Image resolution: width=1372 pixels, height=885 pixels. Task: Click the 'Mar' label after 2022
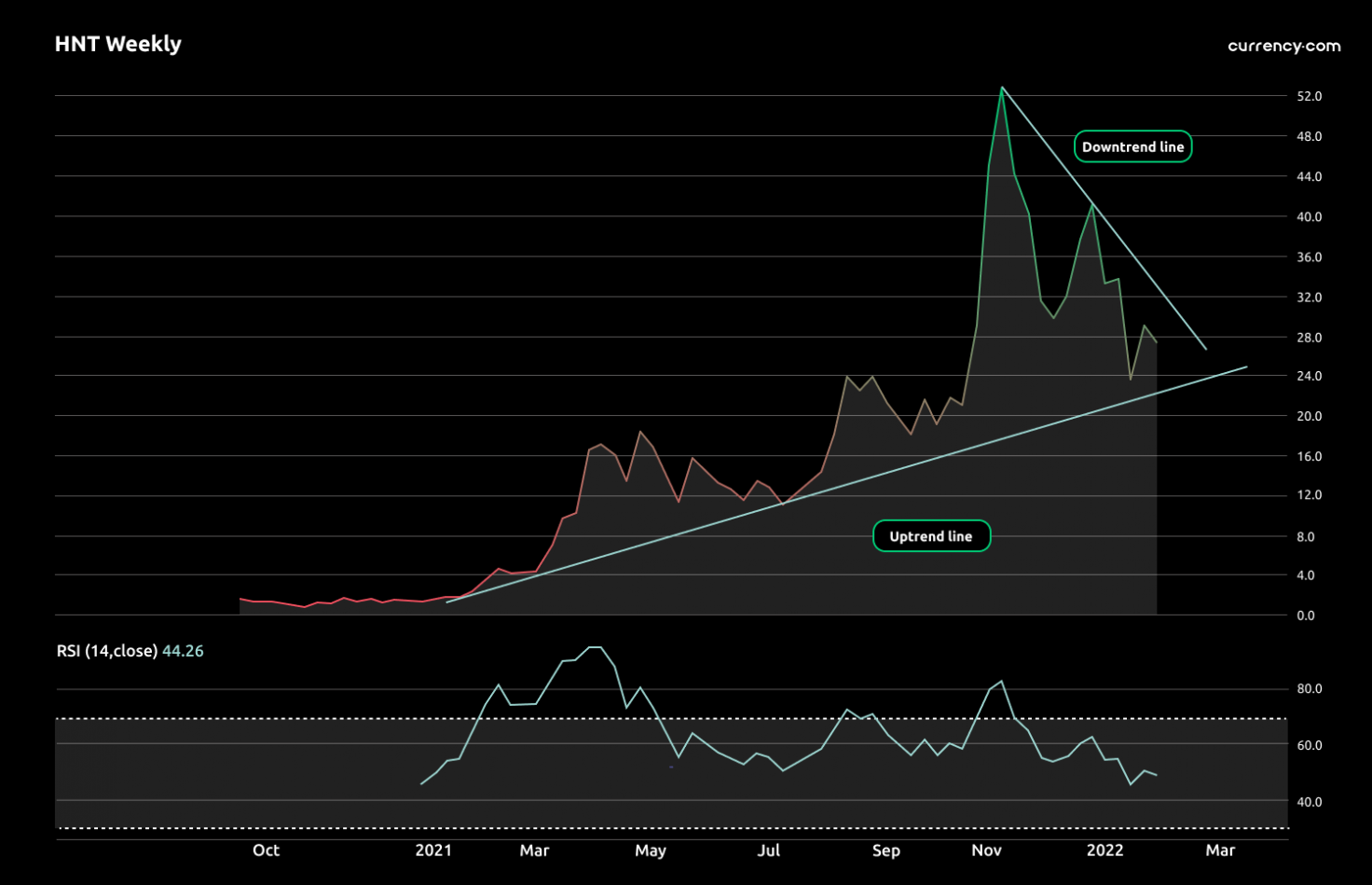pyautogui.click(x=1220, y=850)
